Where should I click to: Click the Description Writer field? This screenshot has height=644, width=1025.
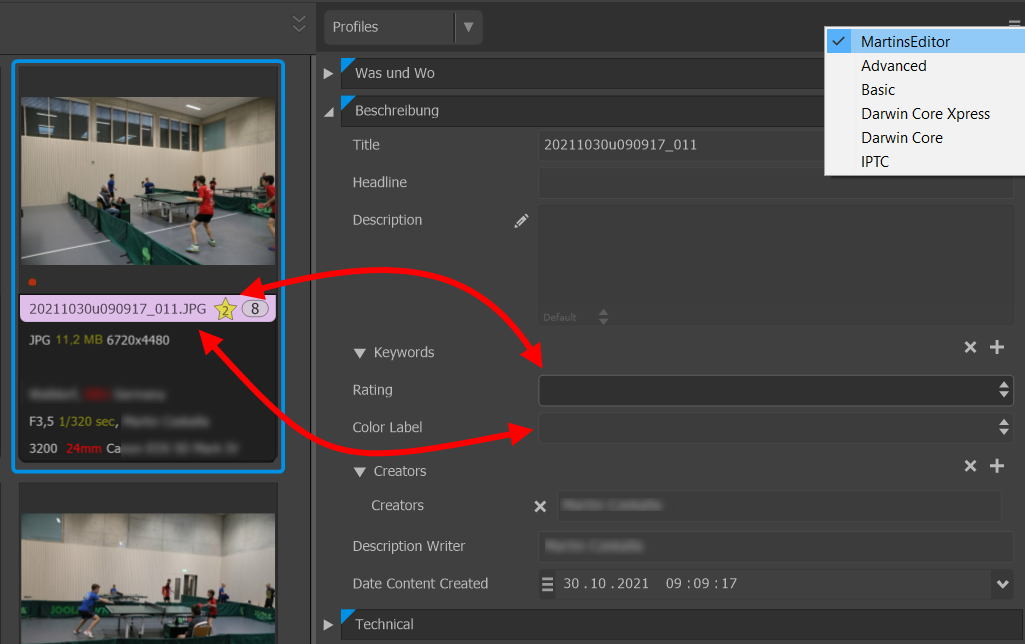pos(775,547)
